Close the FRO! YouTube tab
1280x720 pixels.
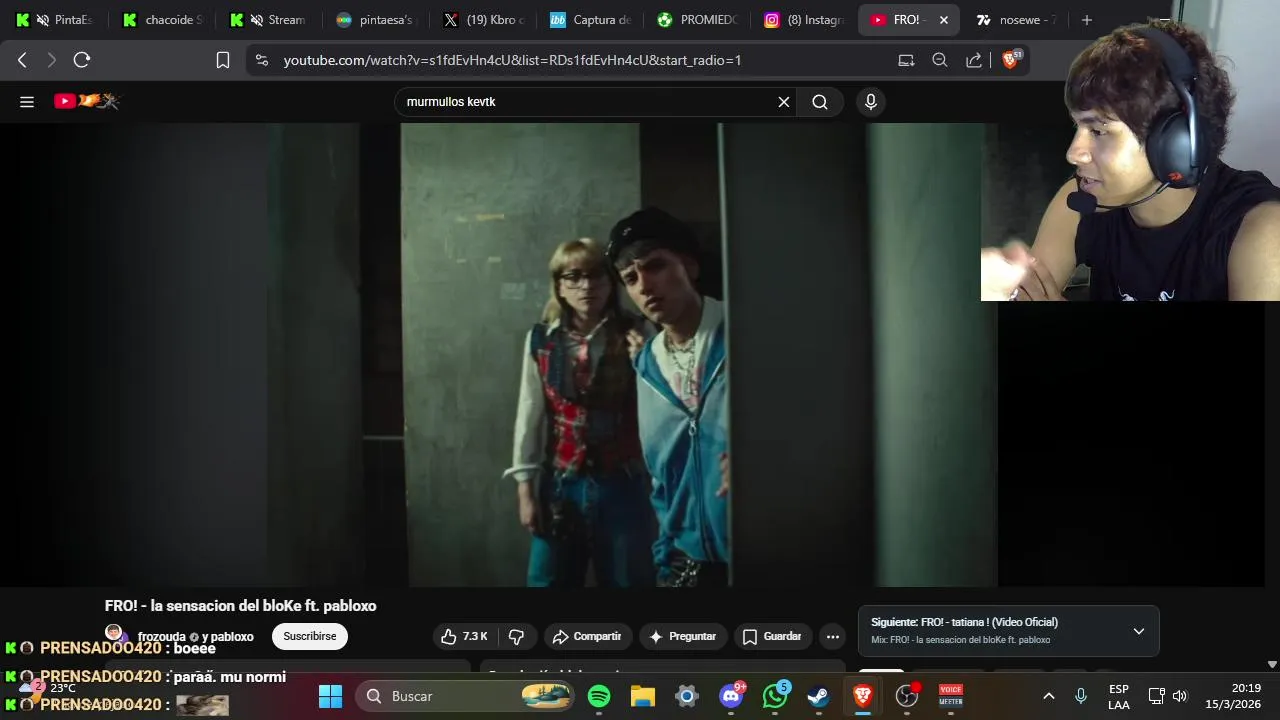coord(943,20)
